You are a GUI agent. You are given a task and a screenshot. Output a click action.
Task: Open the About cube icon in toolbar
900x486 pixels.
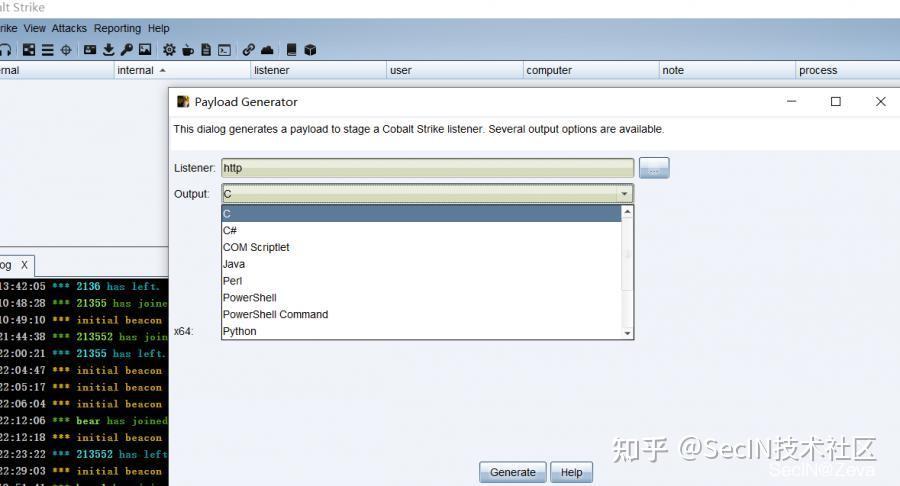pyautogui.click(x=311, y=50)
